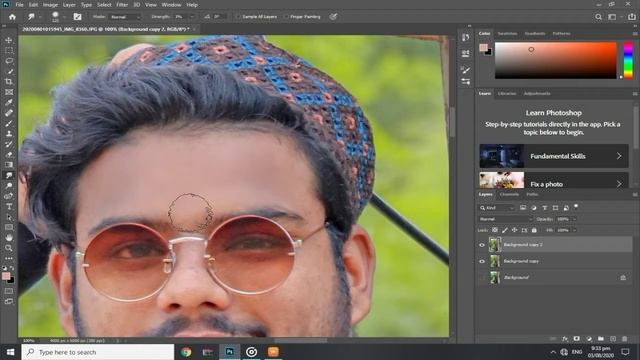Select the Gradient tool

coord(9,165)
